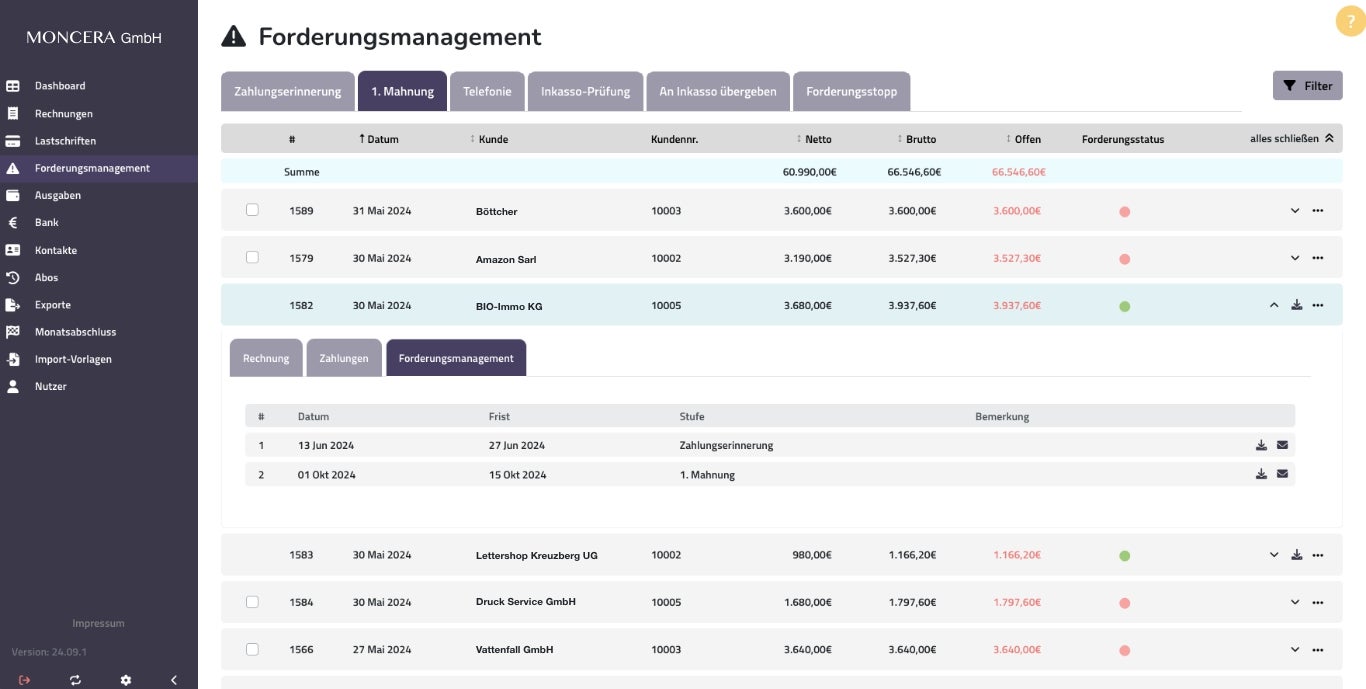The height and width of the screenshot is (689, 1366).
Task: Collapse all rows with alles schließen
Action: [x=1291, y=138]
